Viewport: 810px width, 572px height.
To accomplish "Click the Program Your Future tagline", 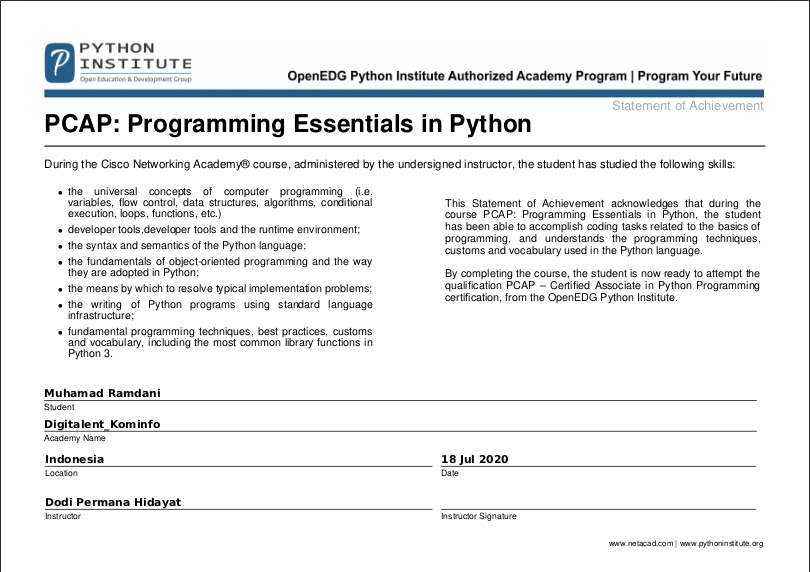I will click(700, 76).
